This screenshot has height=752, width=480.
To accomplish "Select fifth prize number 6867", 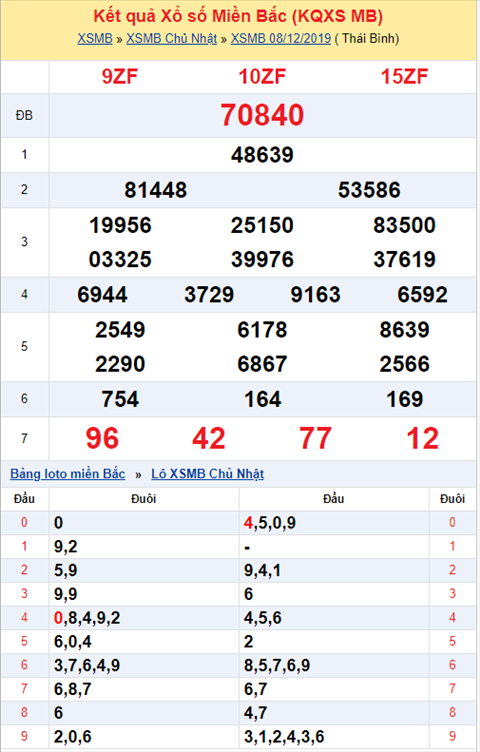I will 262,364.
